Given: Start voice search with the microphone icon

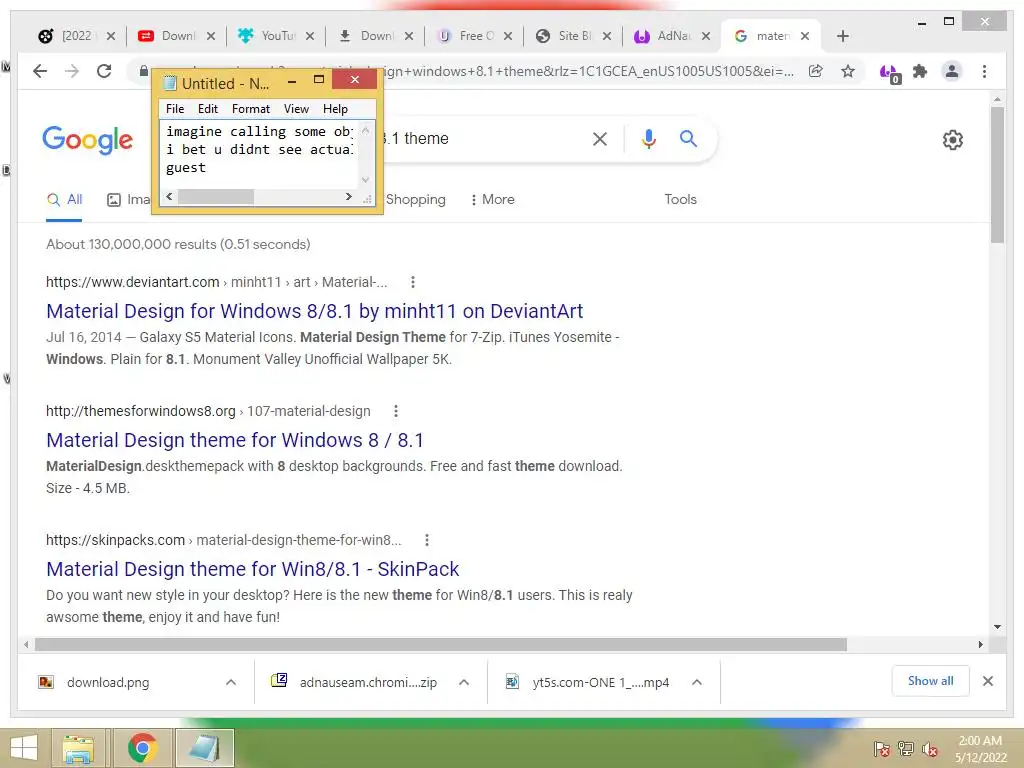Looking at the screenshot, I should (x=648, y=138).
